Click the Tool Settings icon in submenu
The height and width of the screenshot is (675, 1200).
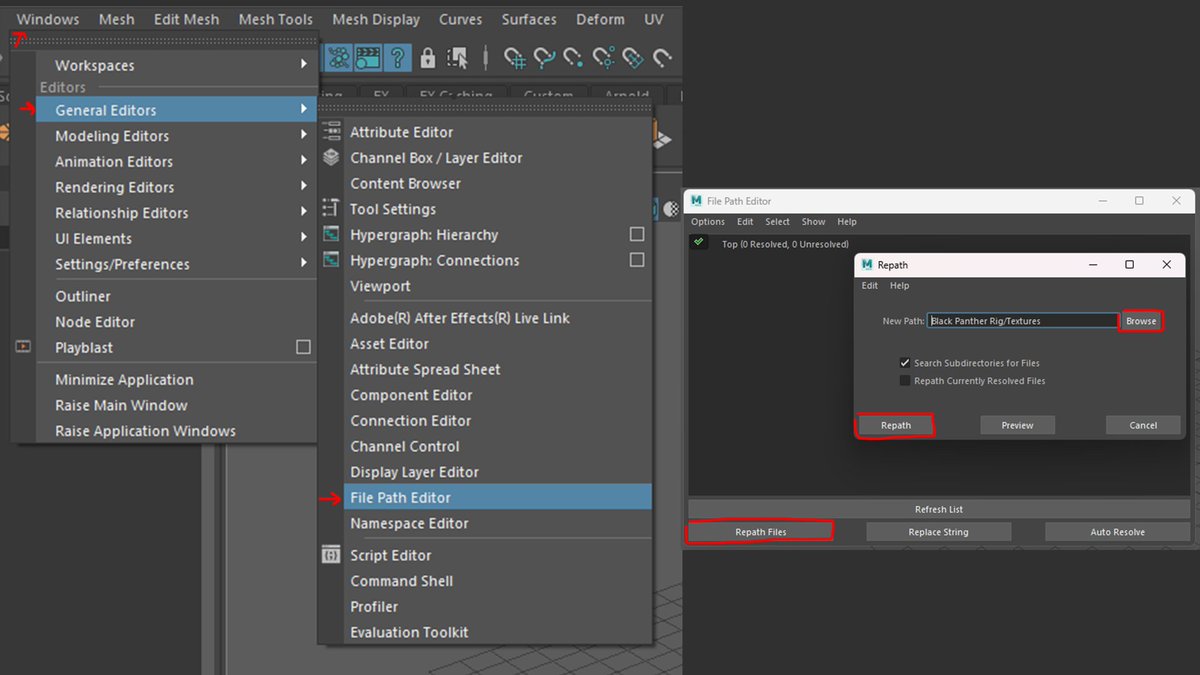click(331, 209)
